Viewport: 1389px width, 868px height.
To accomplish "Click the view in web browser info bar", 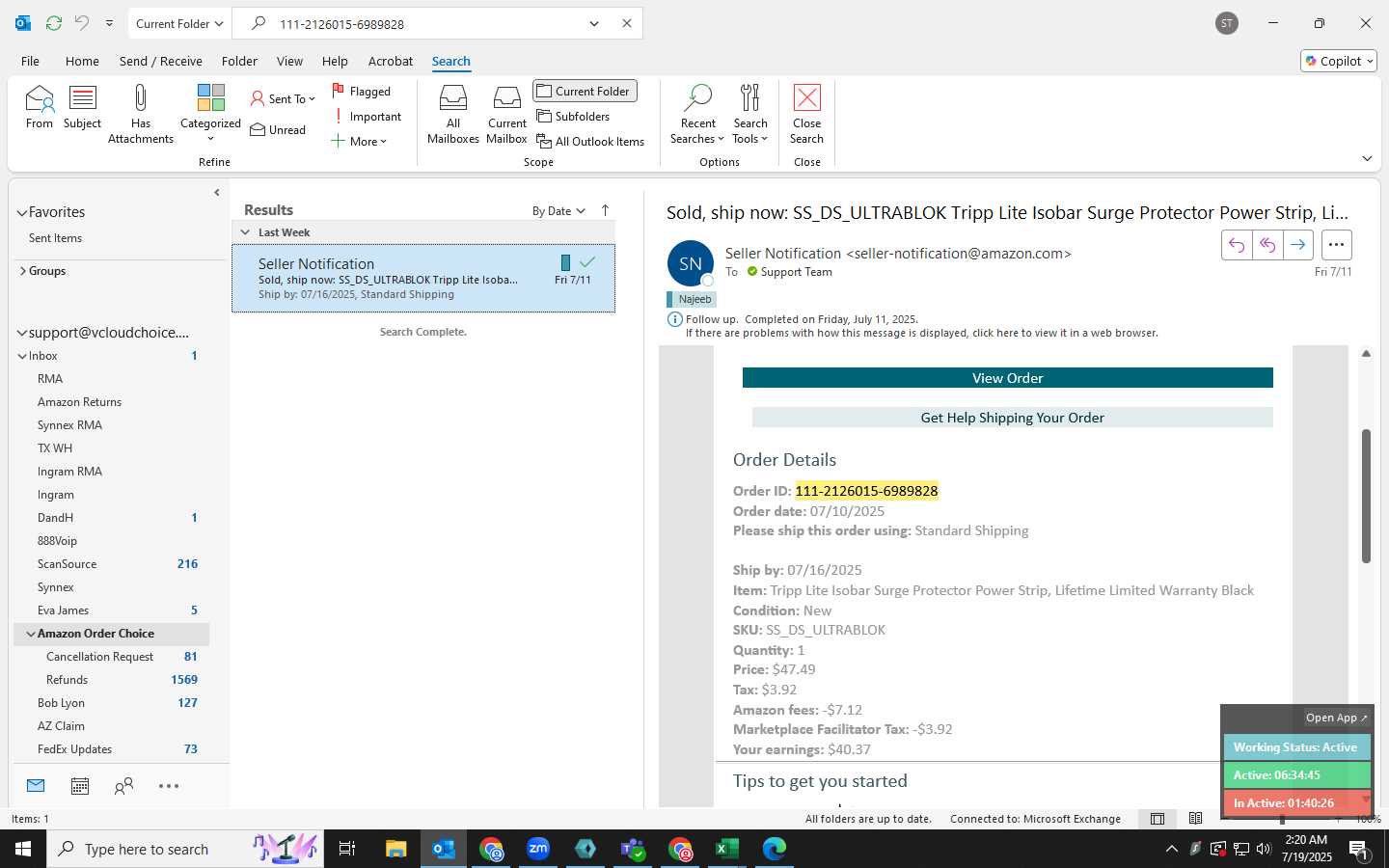I will [921, 333].
